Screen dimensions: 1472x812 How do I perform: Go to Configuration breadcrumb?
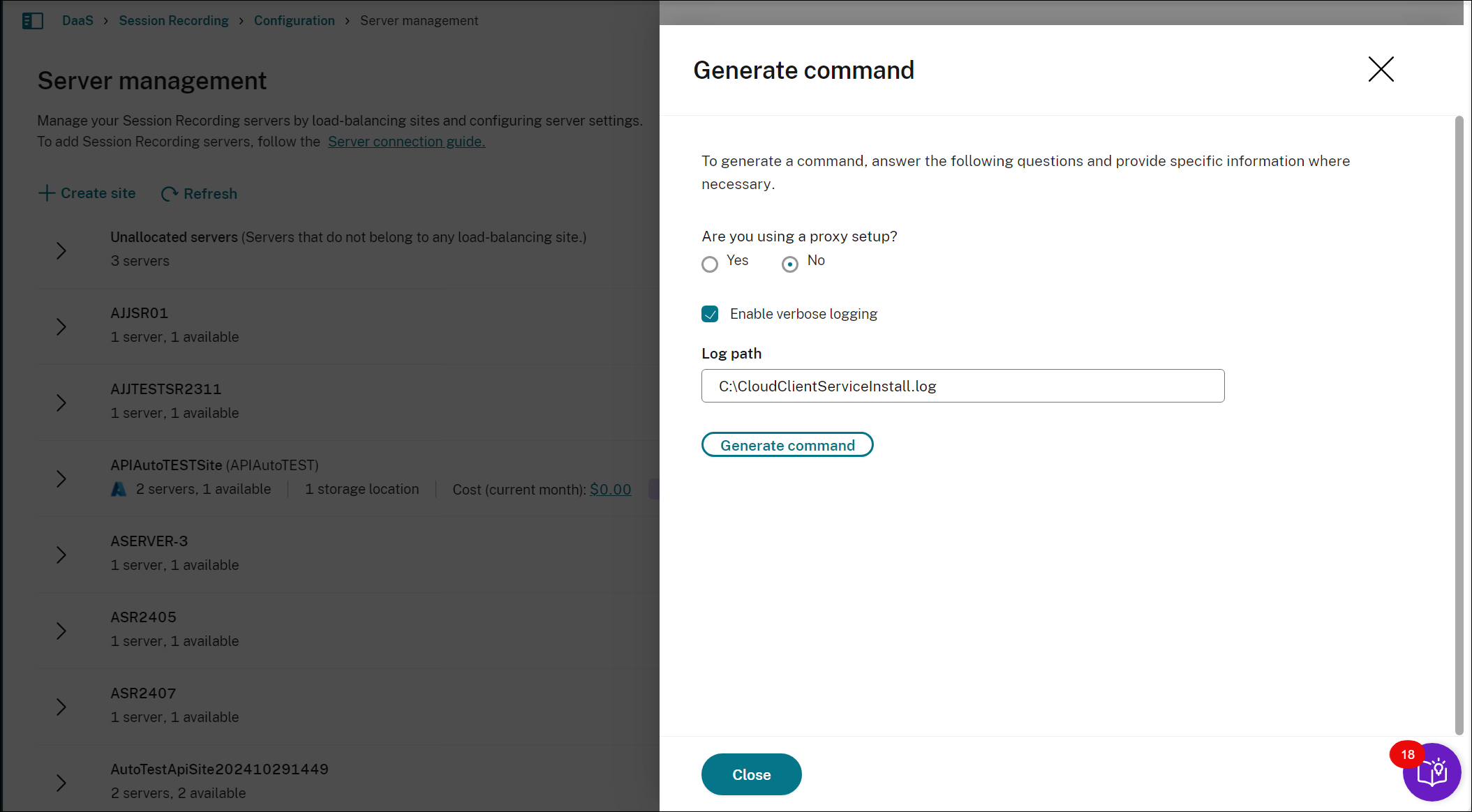click(294, 21)
